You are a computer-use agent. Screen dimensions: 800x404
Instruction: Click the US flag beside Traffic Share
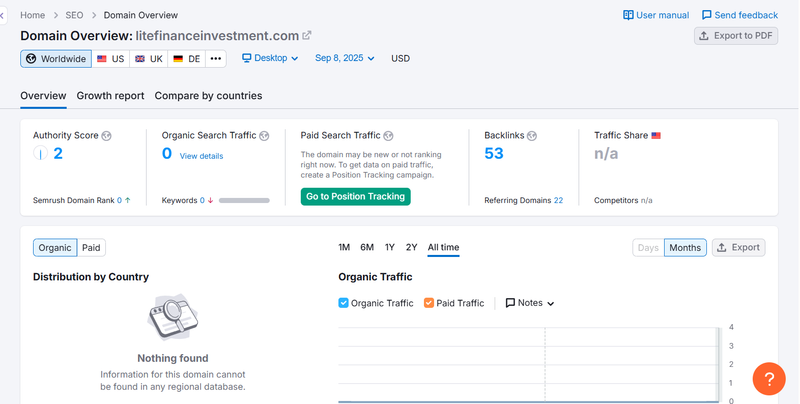(x=656, y=136)
